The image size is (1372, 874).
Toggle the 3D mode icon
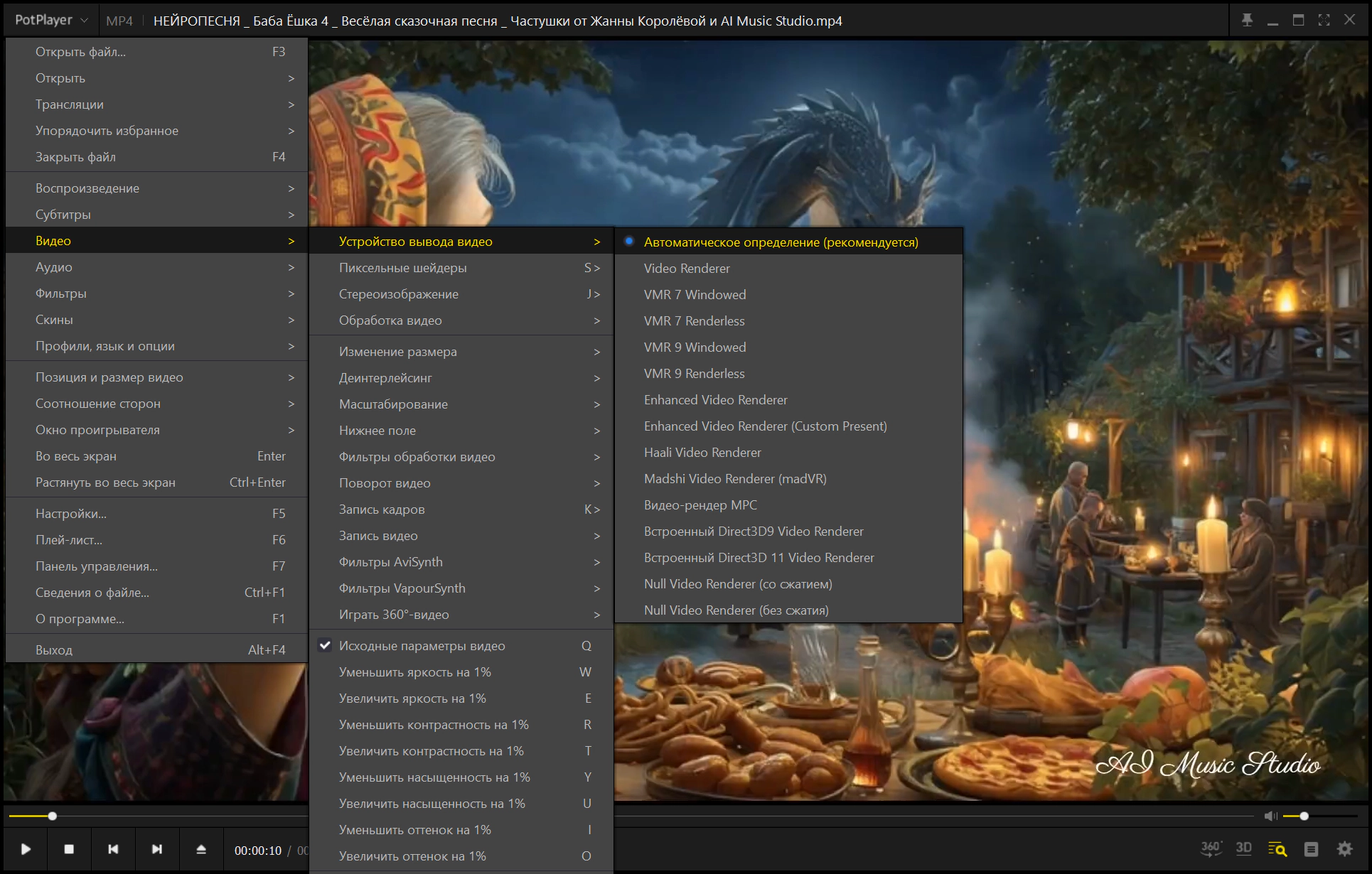1243,848
